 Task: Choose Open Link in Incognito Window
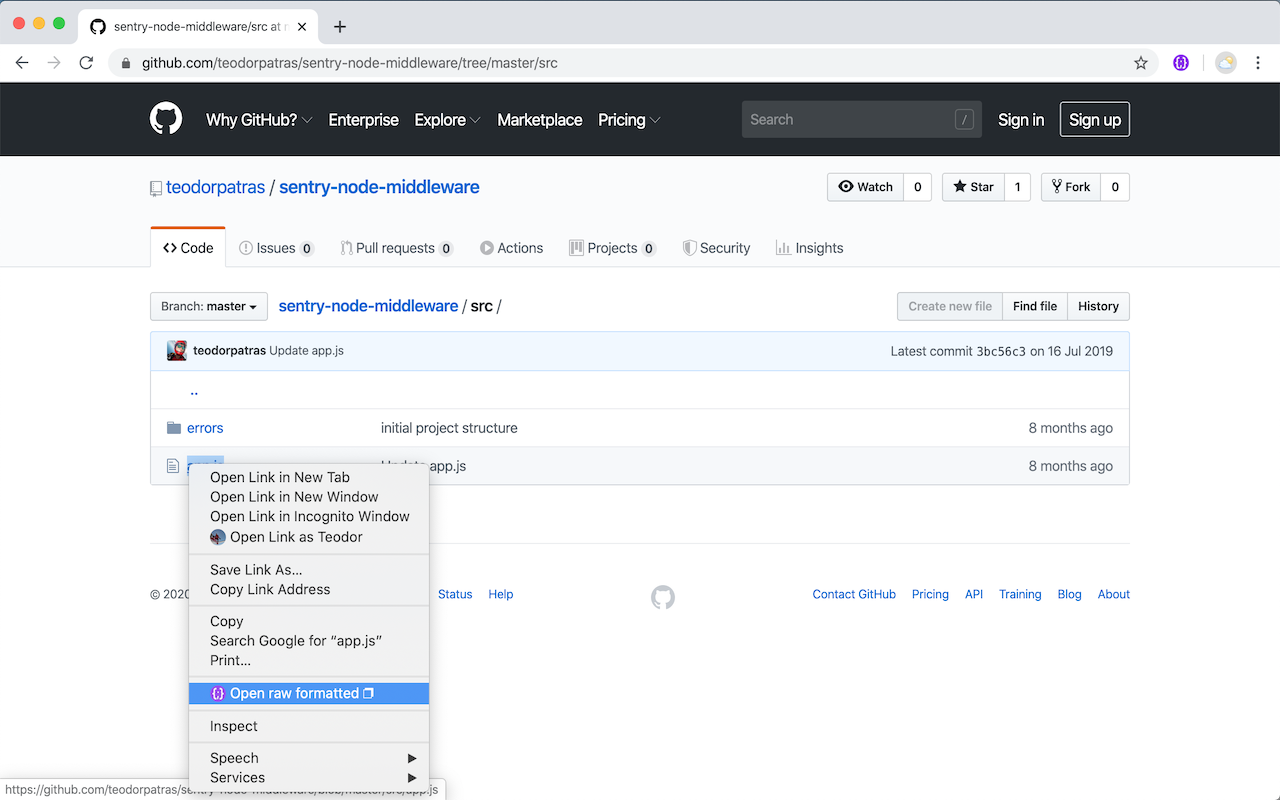(x=309, y=516)
